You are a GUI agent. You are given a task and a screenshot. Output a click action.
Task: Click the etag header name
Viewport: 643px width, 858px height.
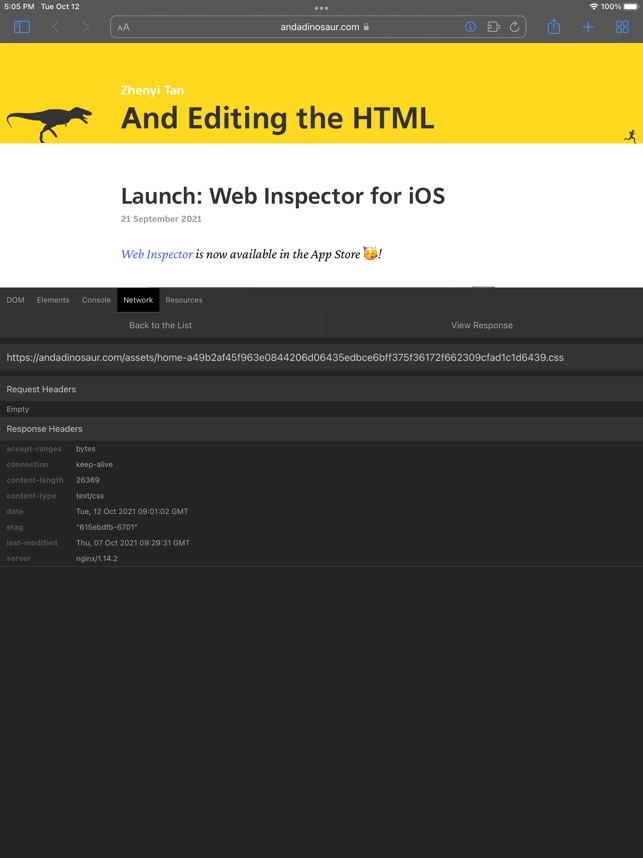[x=15, y=527]
